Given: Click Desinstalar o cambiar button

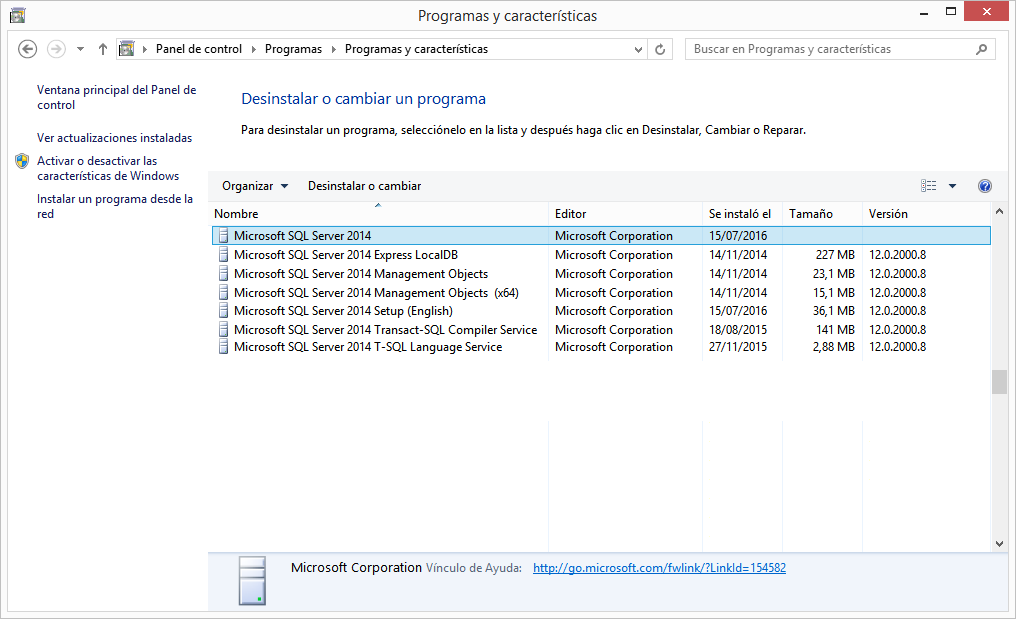Looking at the screenshot, I should (x=364, y=186).
